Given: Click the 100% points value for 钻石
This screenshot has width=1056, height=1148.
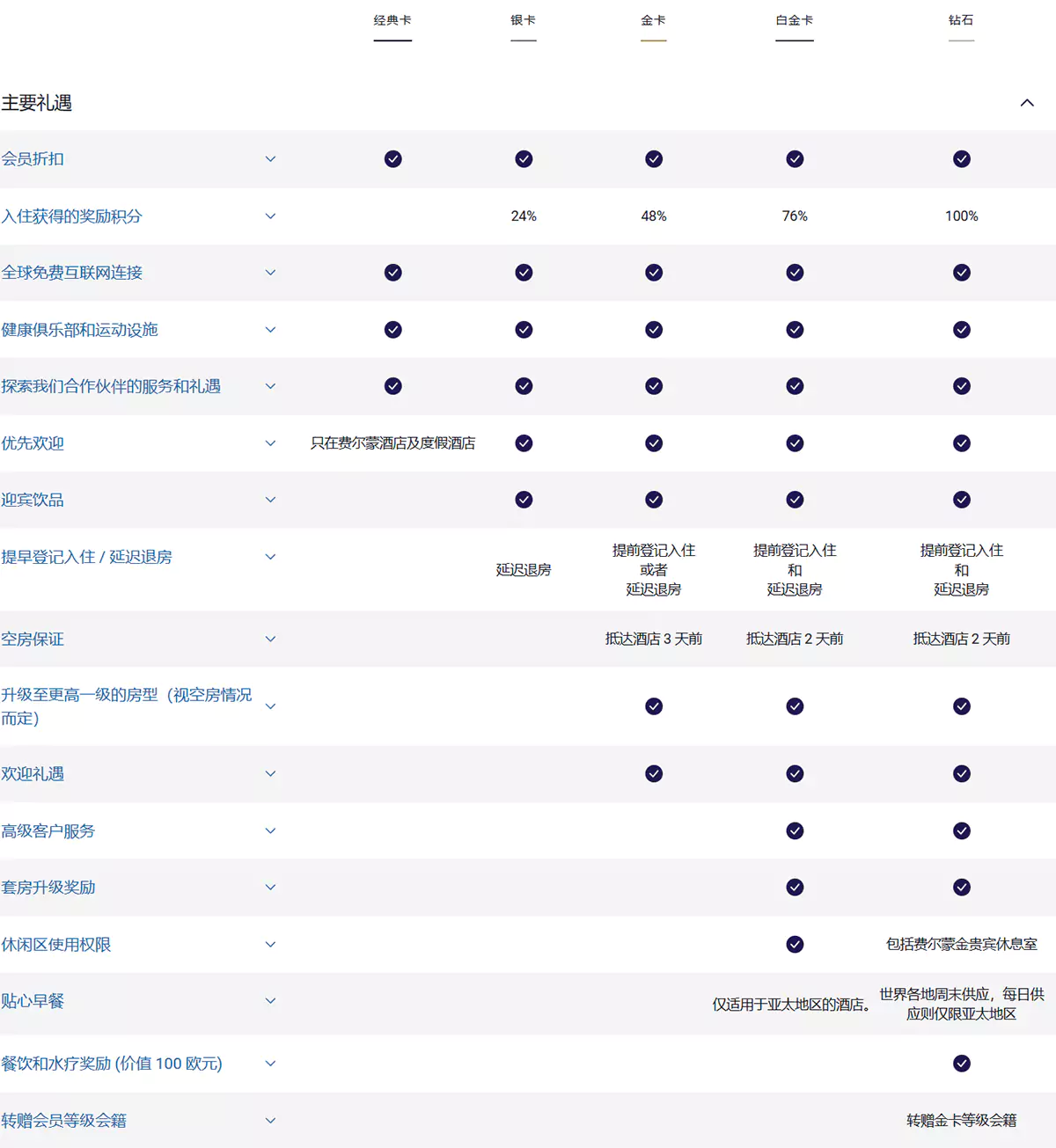Looking at the screenshot, I should [961, 216].
